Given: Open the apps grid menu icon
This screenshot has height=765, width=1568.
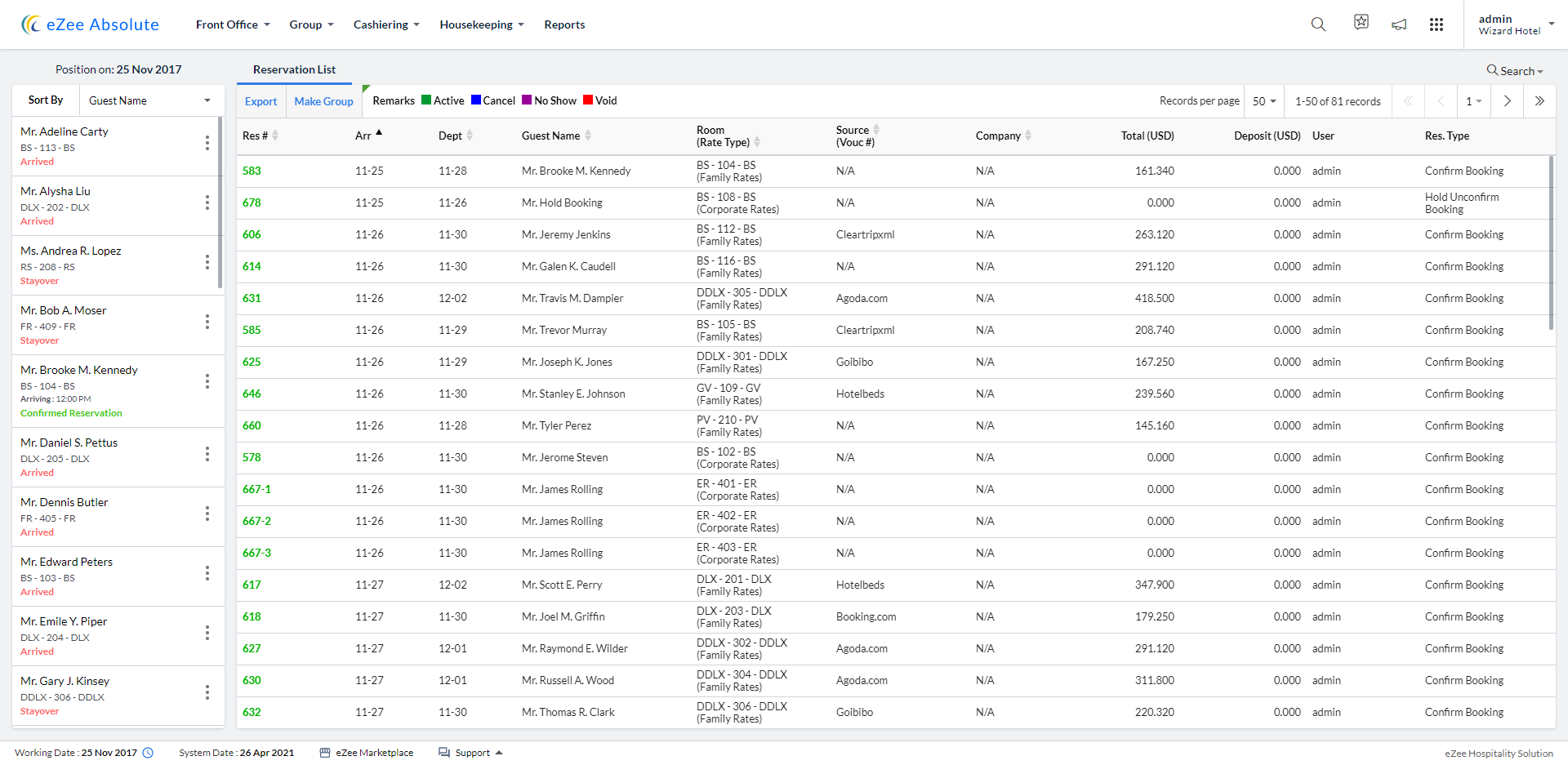Looking at the screenshot, I should pyautogui.click(x=1437, y=24).
